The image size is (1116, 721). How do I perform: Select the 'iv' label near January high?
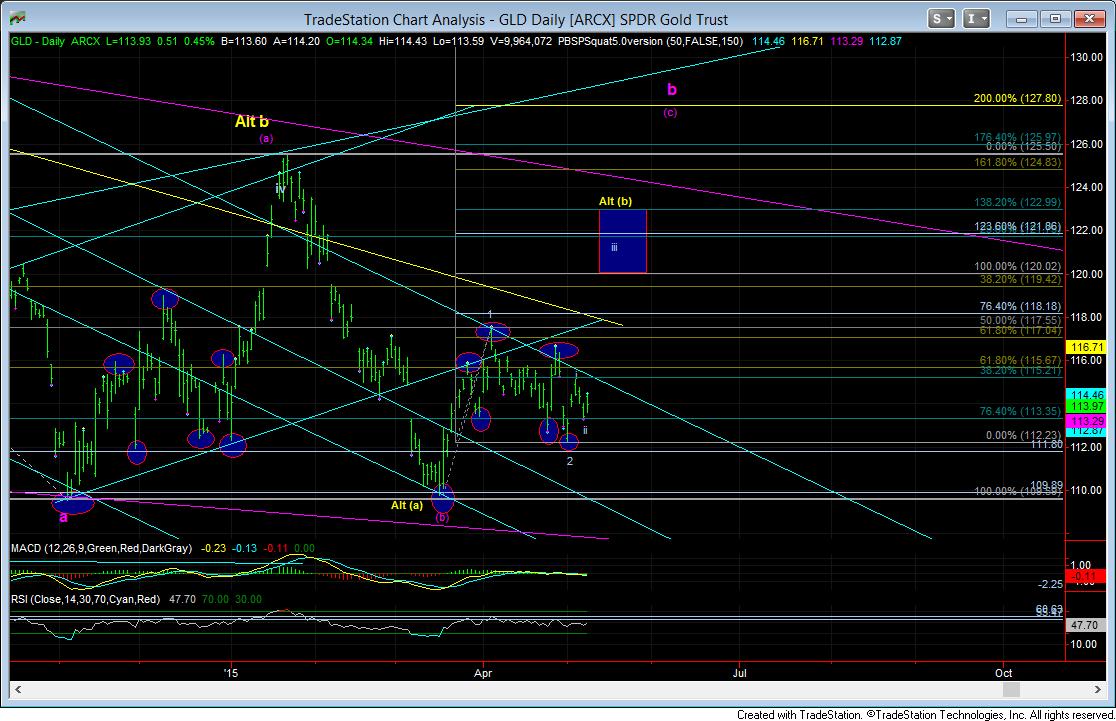pos(280,189)
